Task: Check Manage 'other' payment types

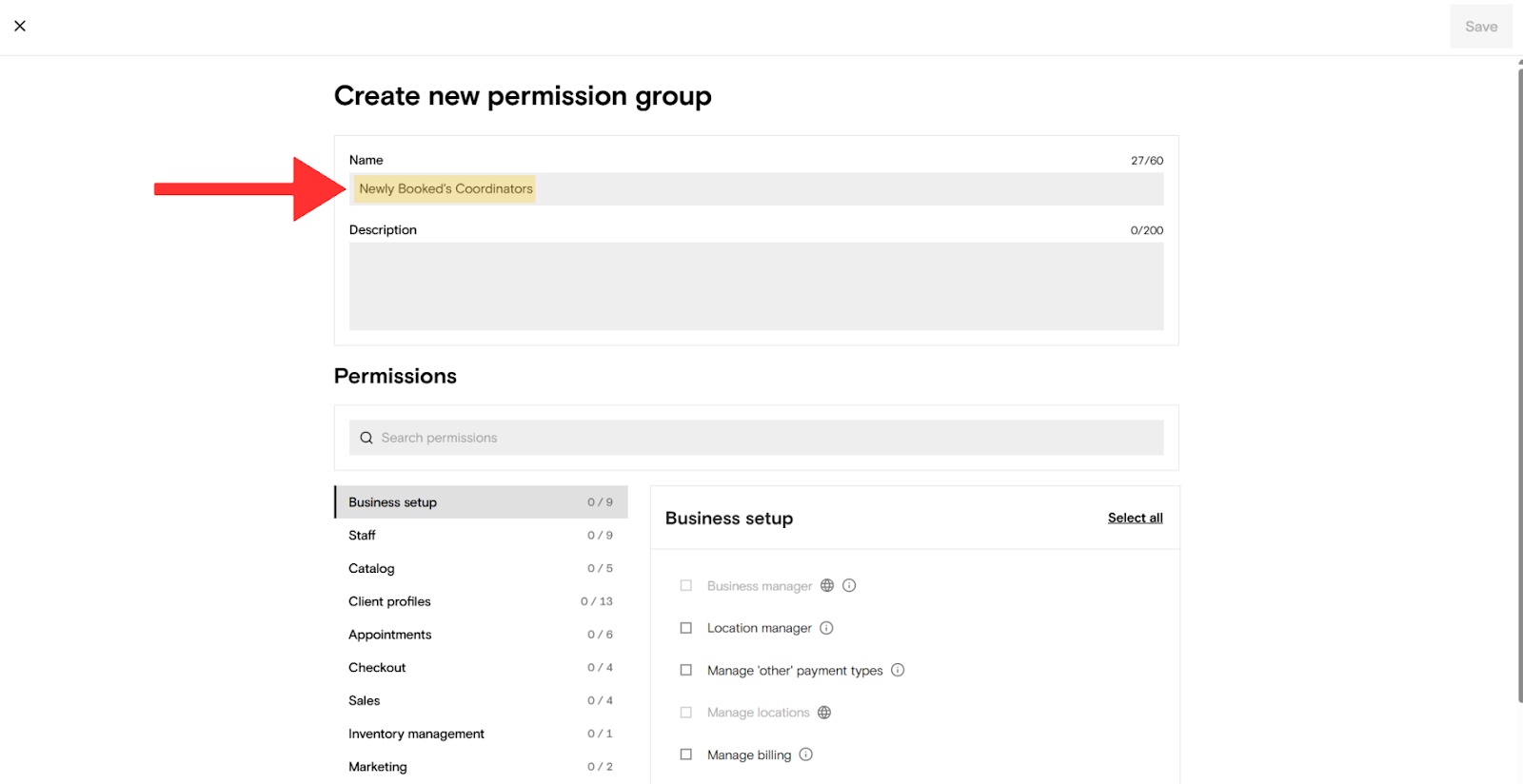Action: 686,670
